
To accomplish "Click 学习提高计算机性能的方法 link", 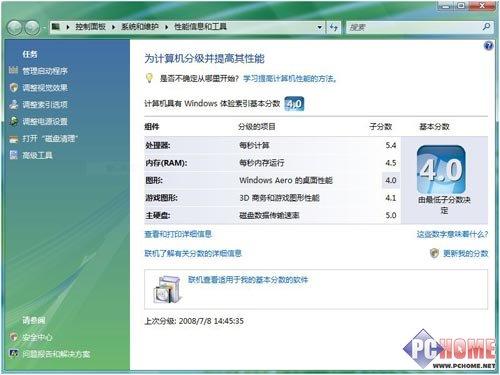I will (x=289, y=79).
